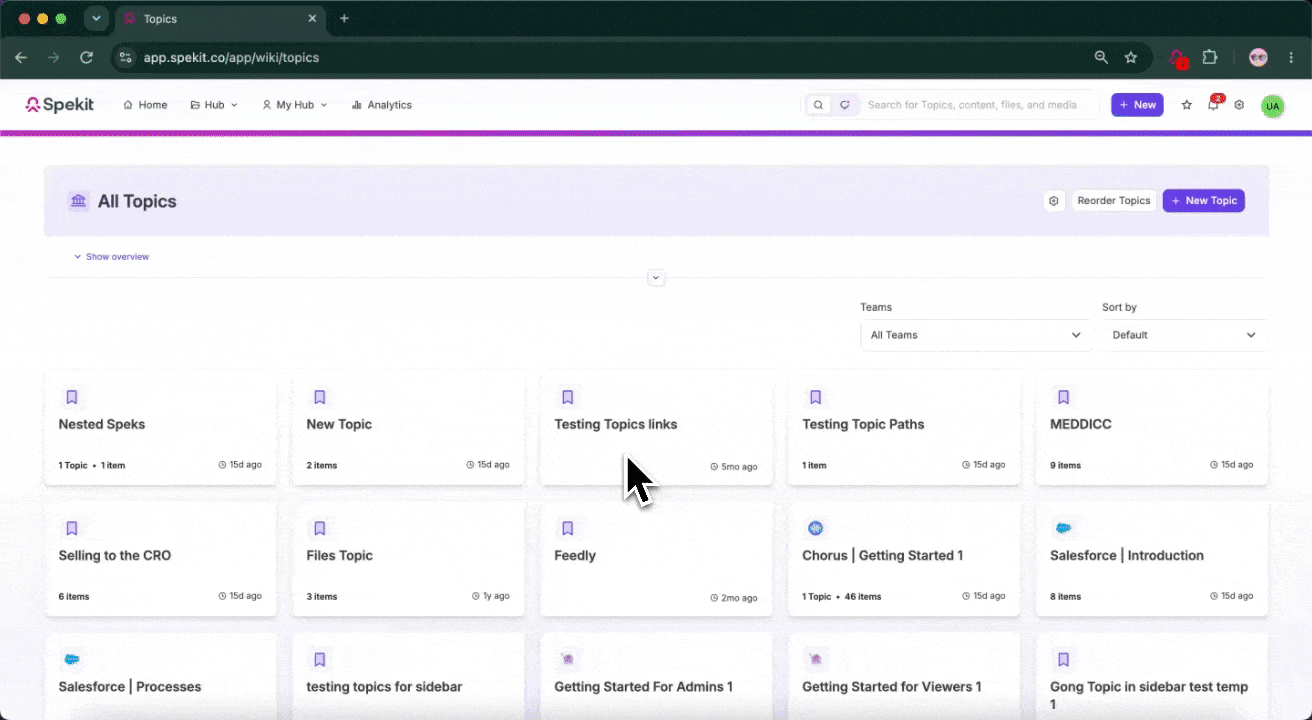Click the Reorder Topics button
1312x720 pixels.
tap(1114, 201)
